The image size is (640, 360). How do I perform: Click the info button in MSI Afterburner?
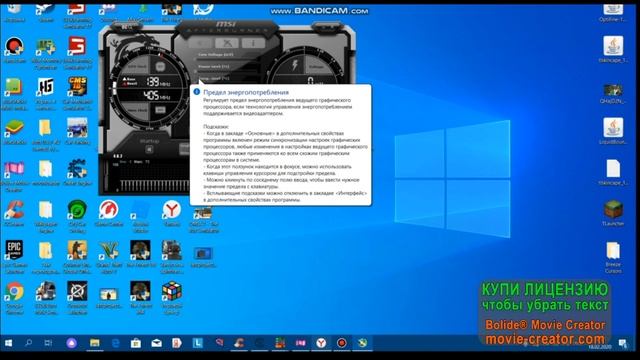coord(253,42)
